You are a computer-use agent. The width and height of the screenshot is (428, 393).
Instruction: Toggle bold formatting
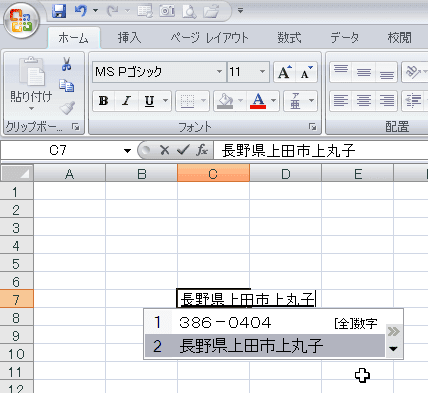point(104,100)
